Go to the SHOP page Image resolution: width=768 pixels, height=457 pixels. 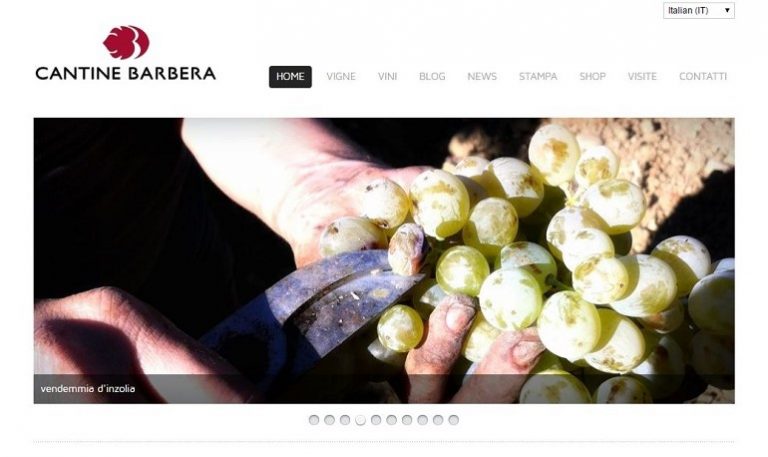(x=592, y=76)
